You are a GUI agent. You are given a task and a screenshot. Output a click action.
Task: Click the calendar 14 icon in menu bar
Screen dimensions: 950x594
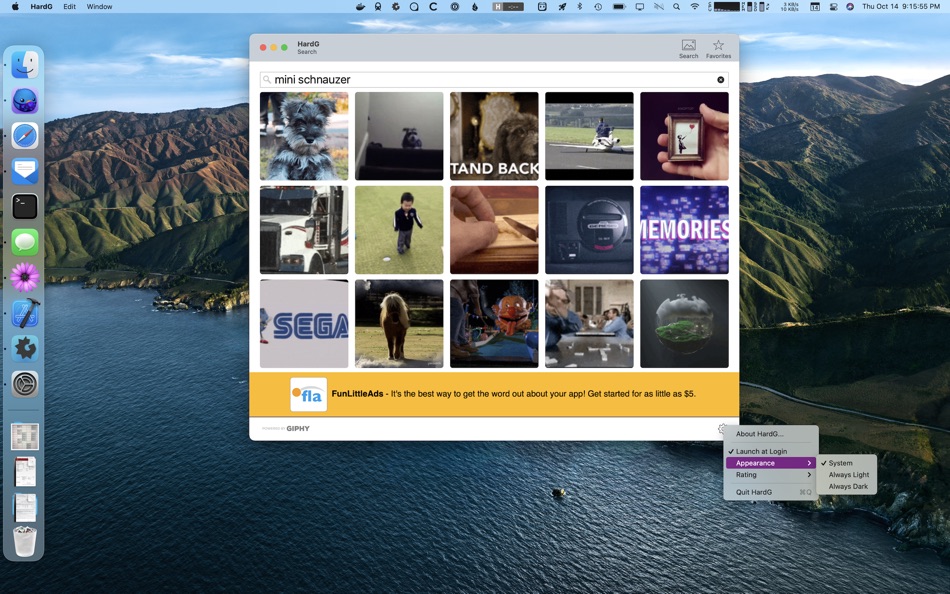point(815,7)
